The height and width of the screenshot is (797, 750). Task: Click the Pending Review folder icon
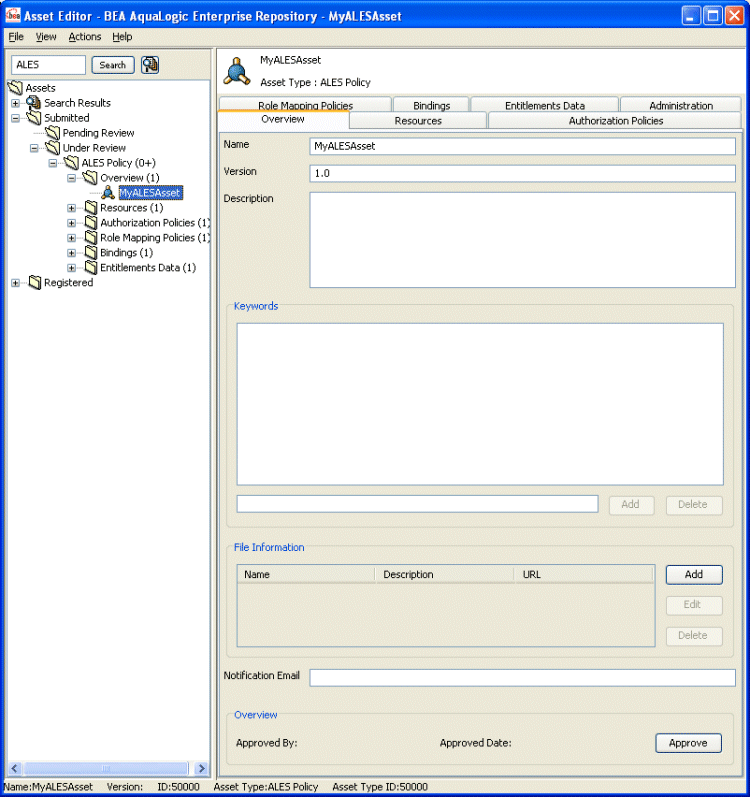(52, 133)
